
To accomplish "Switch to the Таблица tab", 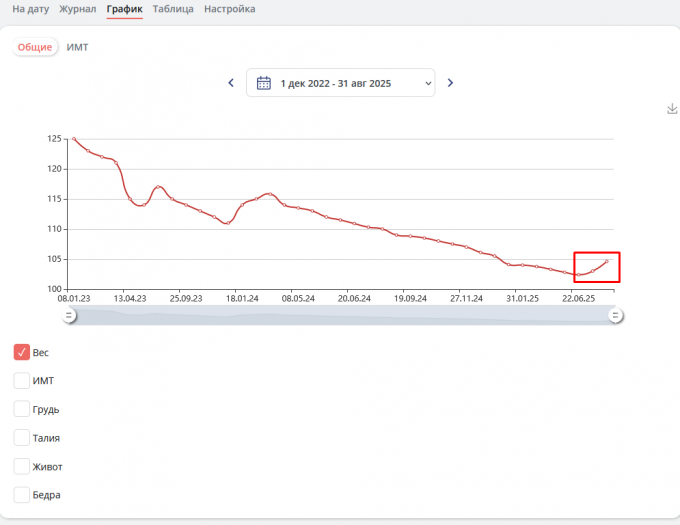I will click(173, 9).
